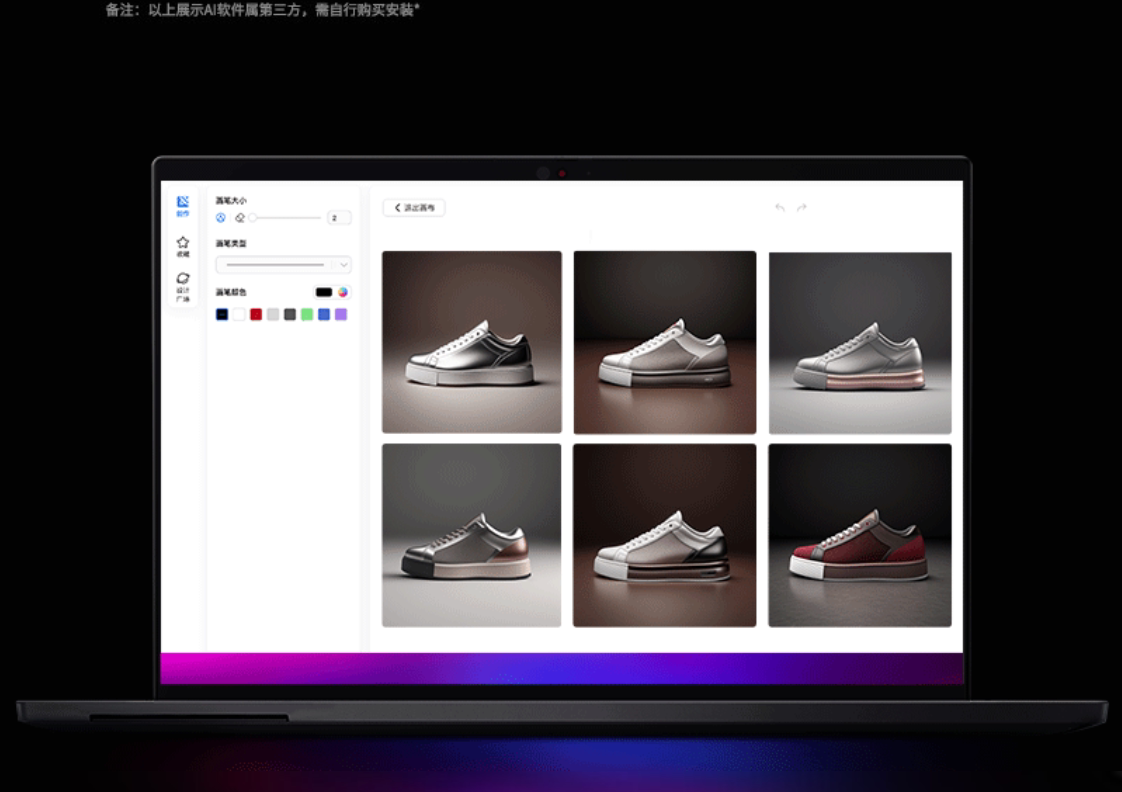Select the chrome silver sneaker image
This screenshot has height=792, width=1122.
[x=472, y=342]
